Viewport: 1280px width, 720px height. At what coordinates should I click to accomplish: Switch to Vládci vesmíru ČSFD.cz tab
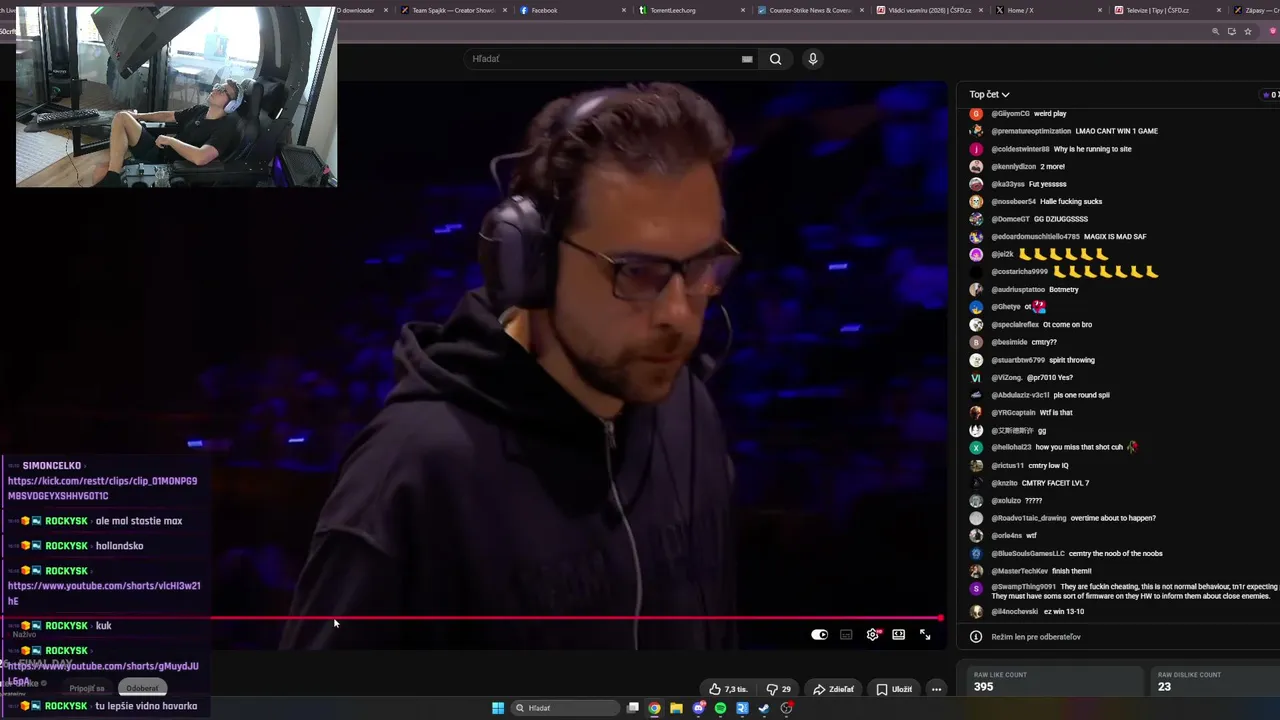point(930,10)
